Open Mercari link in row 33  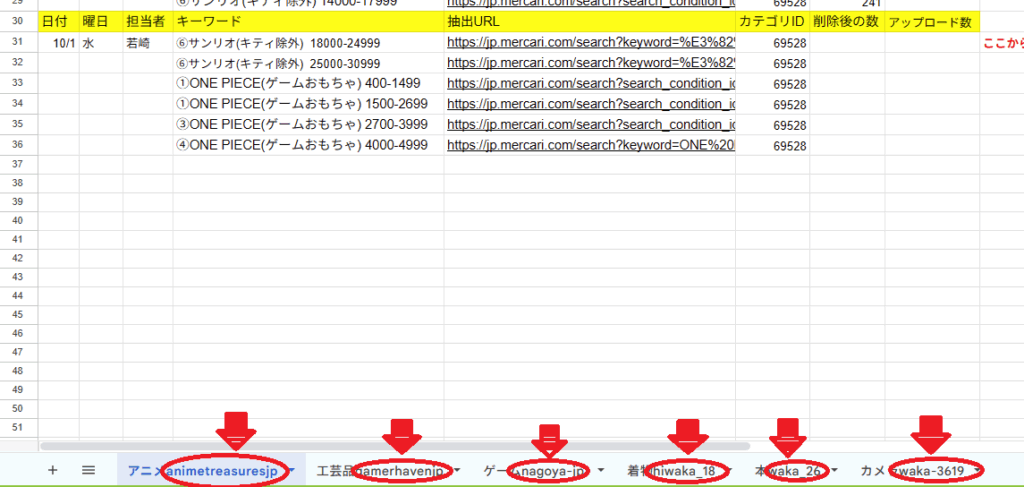(590, 84)
